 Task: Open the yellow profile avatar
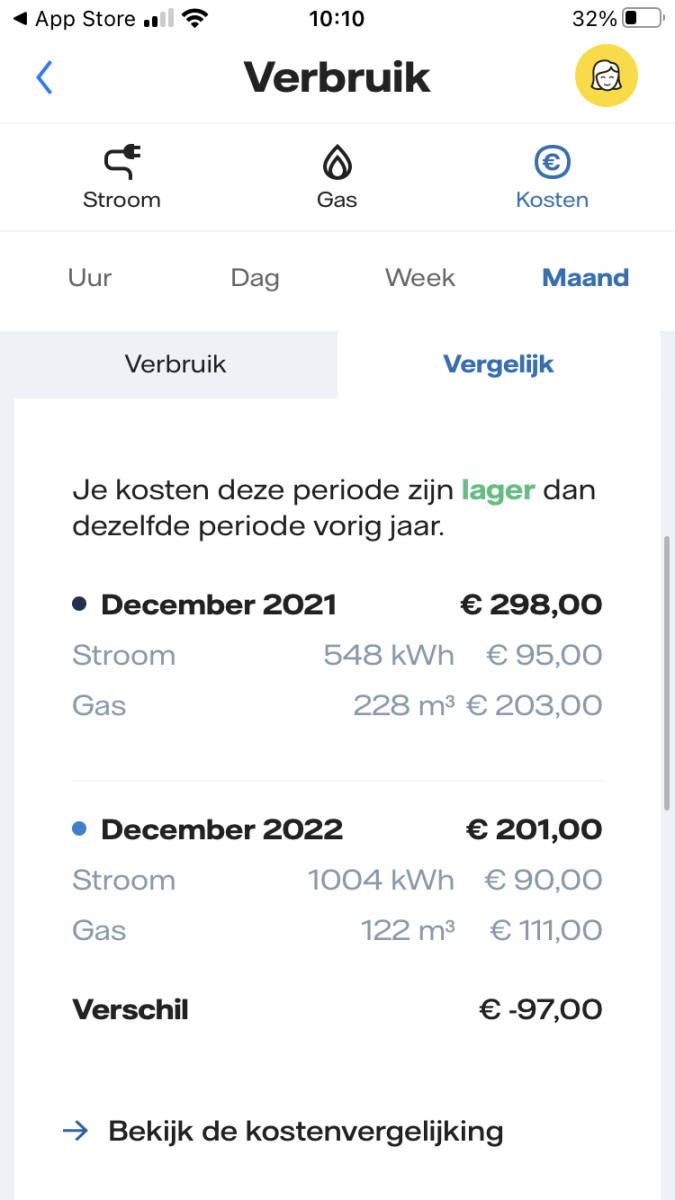tap(606, 76)
